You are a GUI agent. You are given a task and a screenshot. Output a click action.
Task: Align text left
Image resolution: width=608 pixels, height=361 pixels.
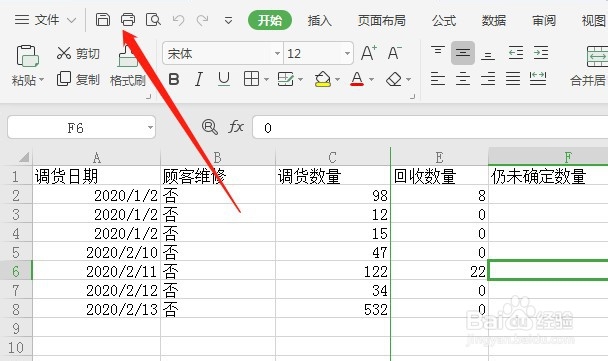[438, 79]
